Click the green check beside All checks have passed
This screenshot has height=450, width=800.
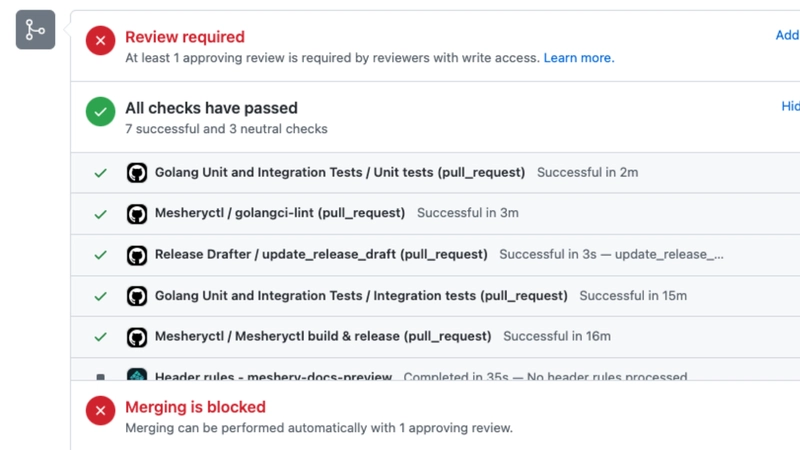tap(101, 111)
